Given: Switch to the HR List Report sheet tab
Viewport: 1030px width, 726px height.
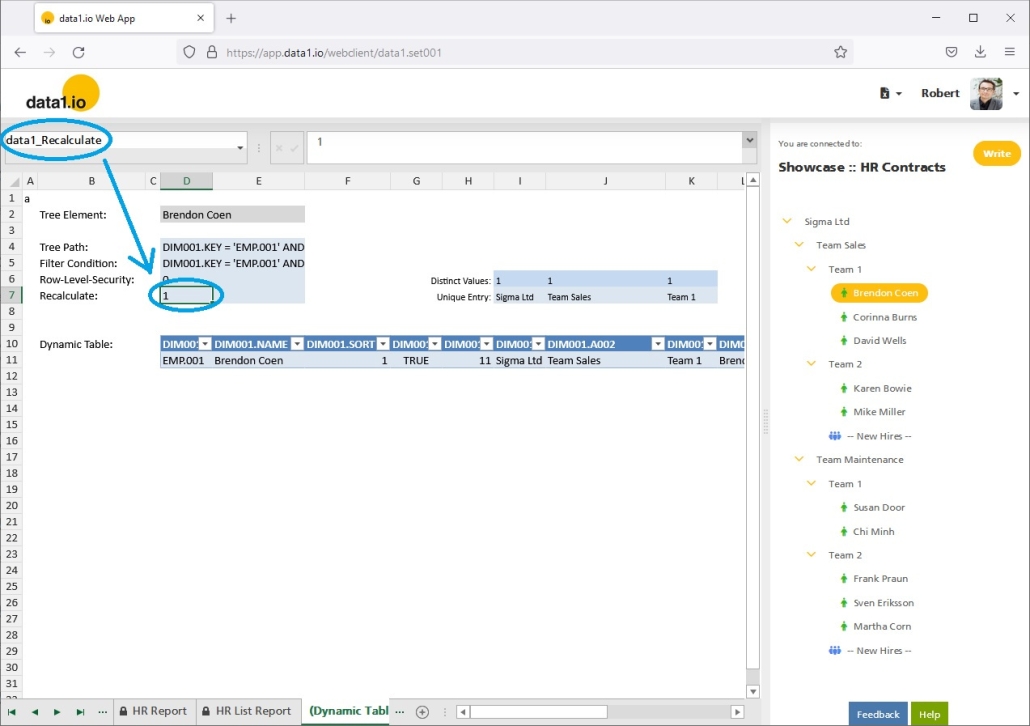Looking at the screenshot, I should tap(247, 711).
